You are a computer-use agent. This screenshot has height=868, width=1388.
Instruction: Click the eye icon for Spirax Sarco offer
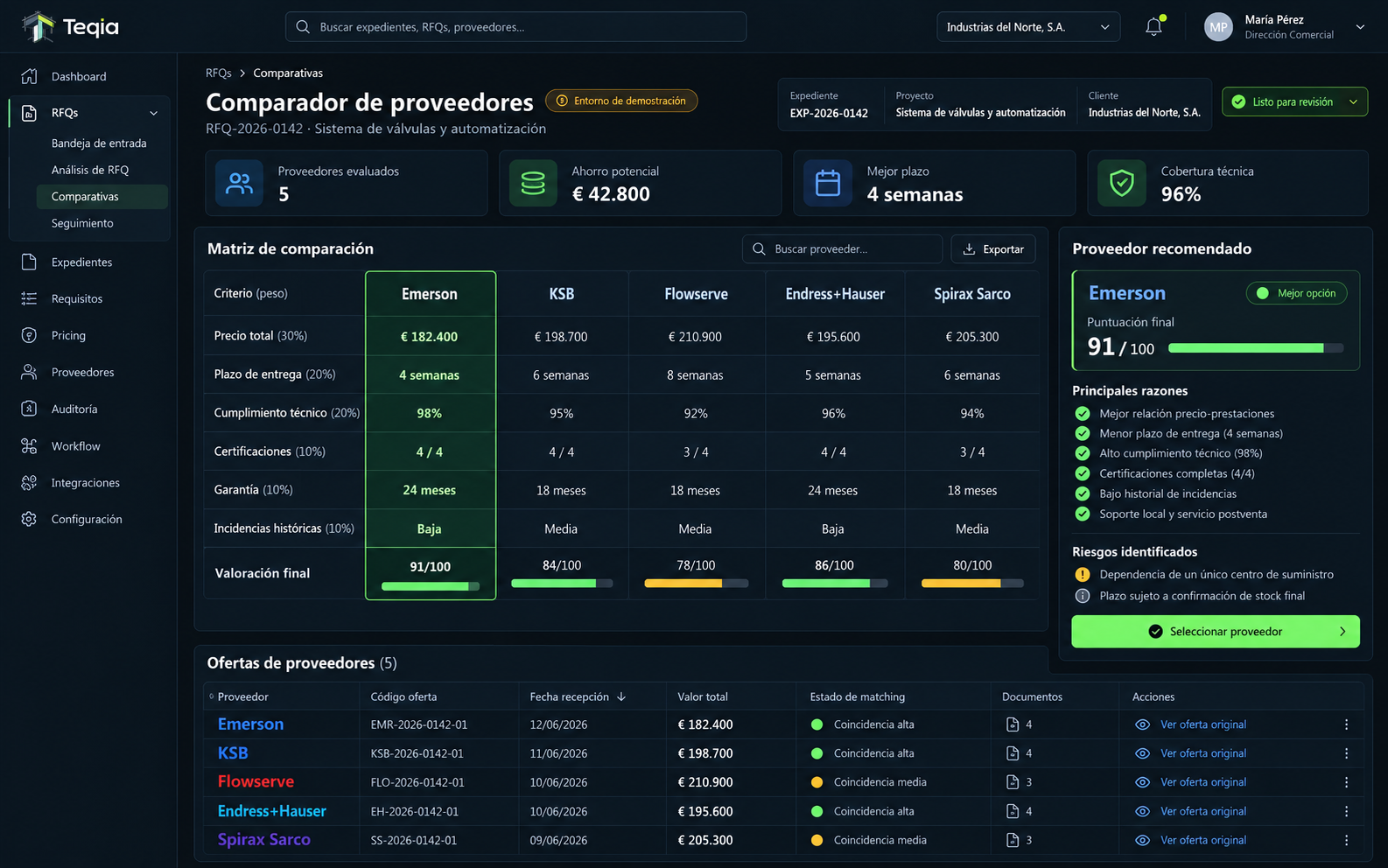tap(1142, 840)
